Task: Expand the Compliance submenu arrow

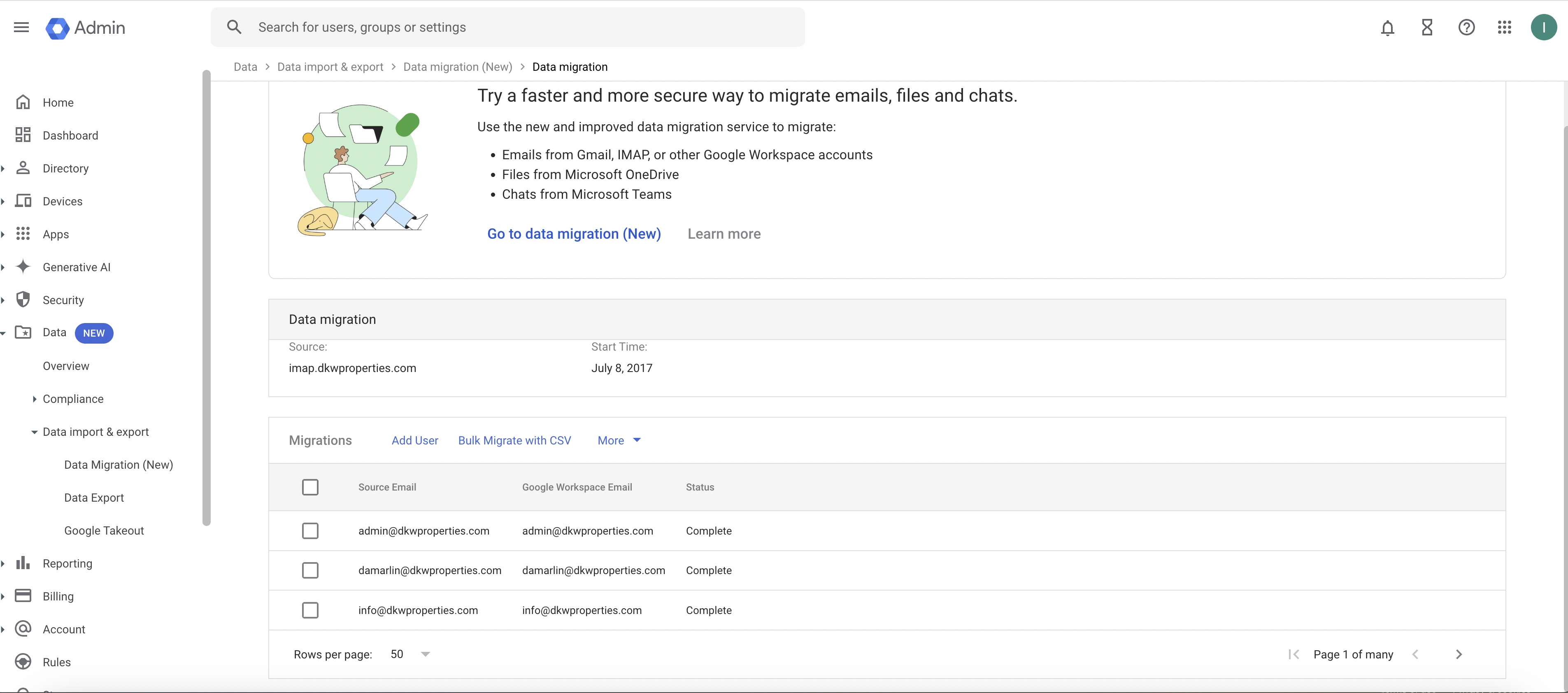Action: click(x=34, y=399)
